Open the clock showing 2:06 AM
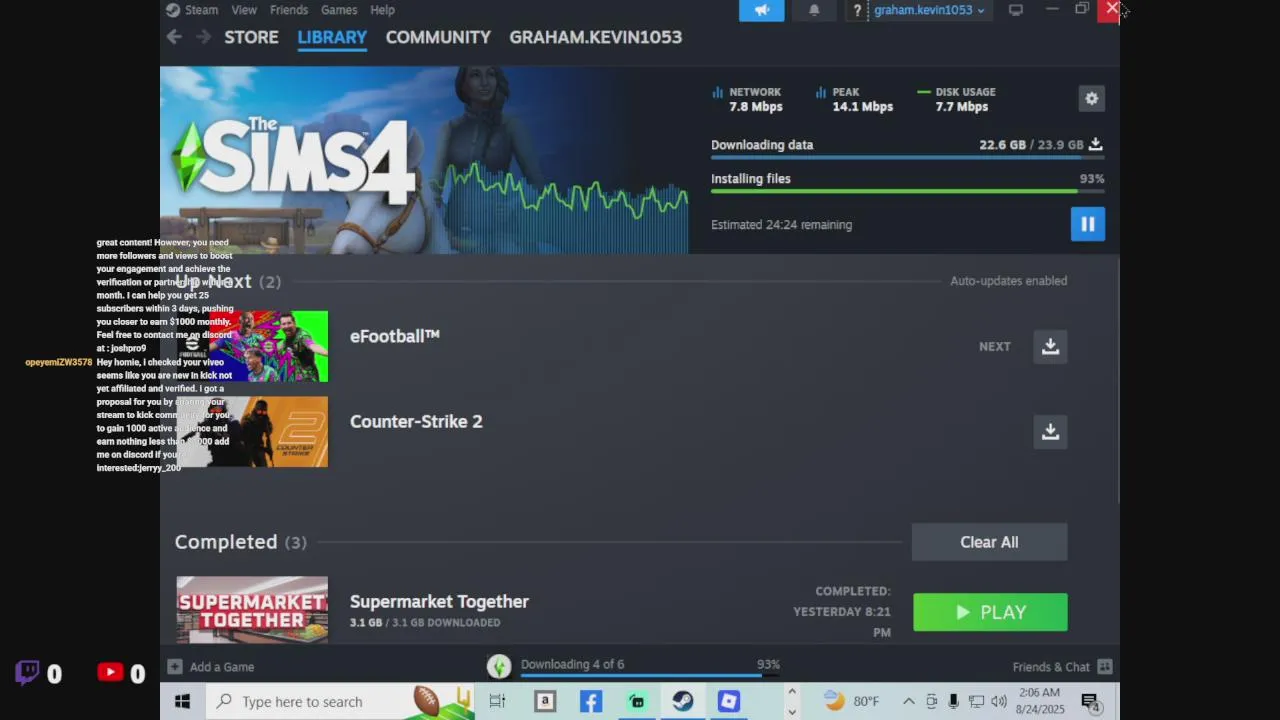1280x720 pixels. pyautogui.click(x=1039, y=702)
